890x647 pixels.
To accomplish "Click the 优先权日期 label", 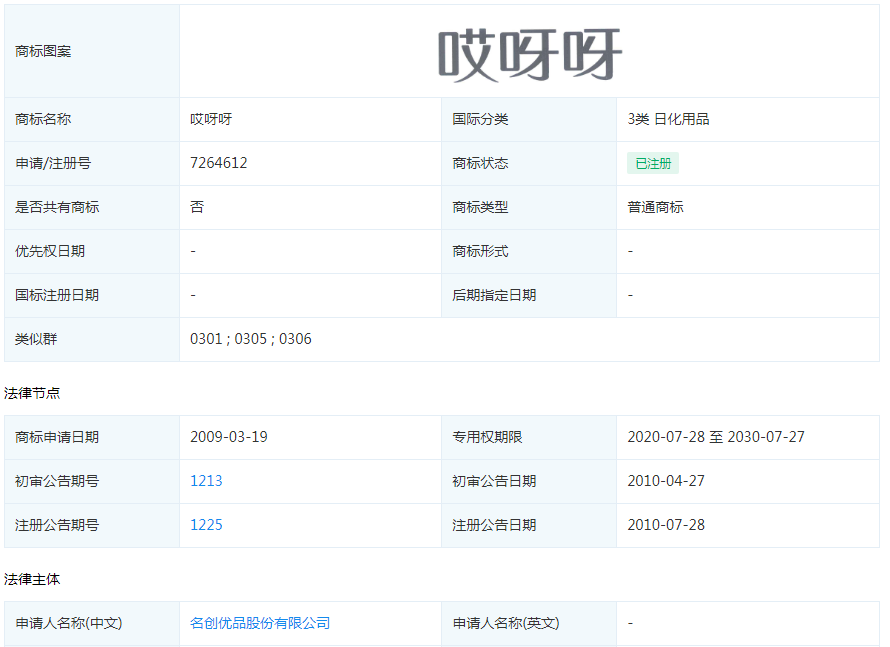I will [x=50, y=251].
